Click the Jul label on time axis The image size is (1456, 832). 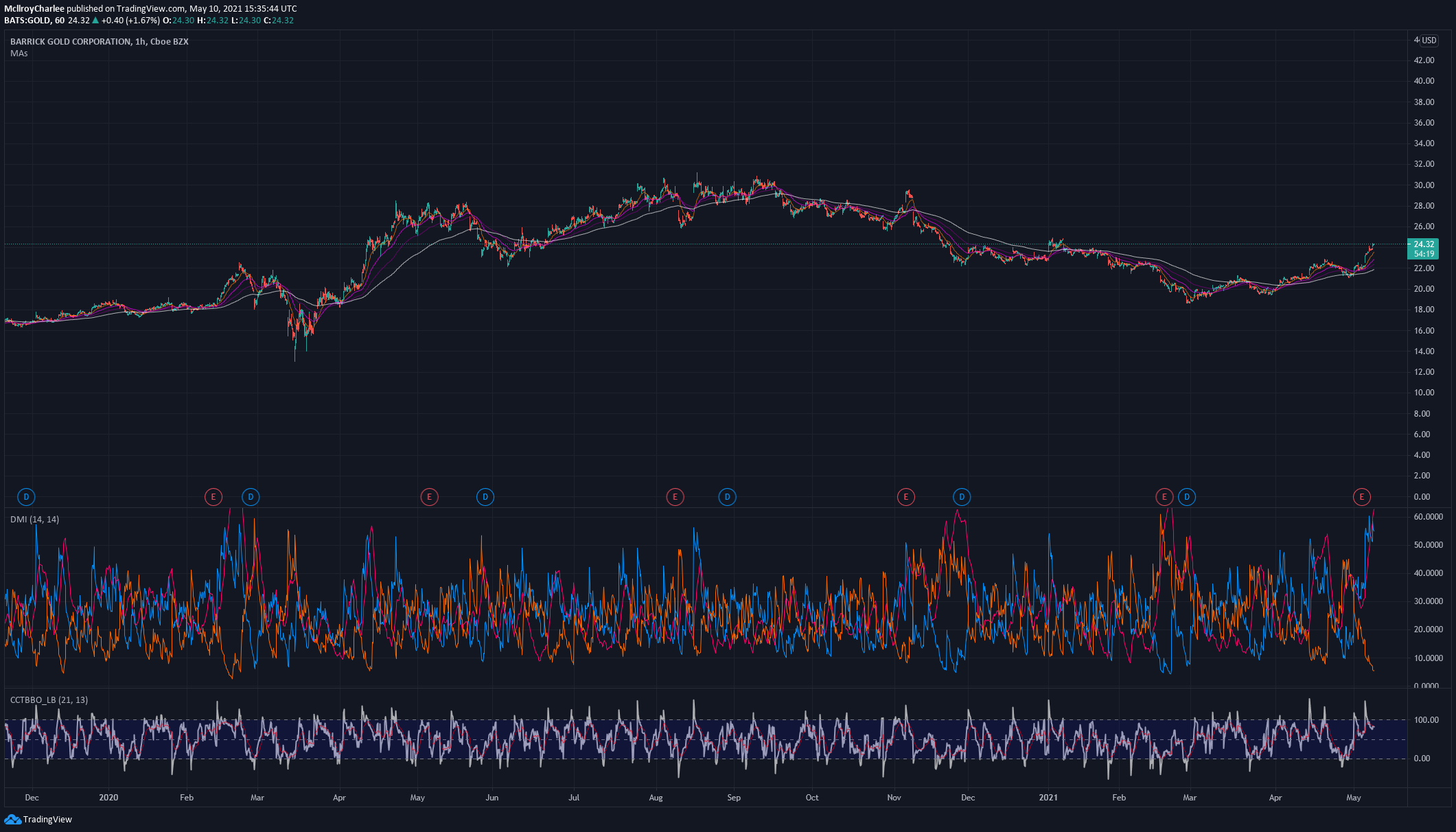[574, 798]
